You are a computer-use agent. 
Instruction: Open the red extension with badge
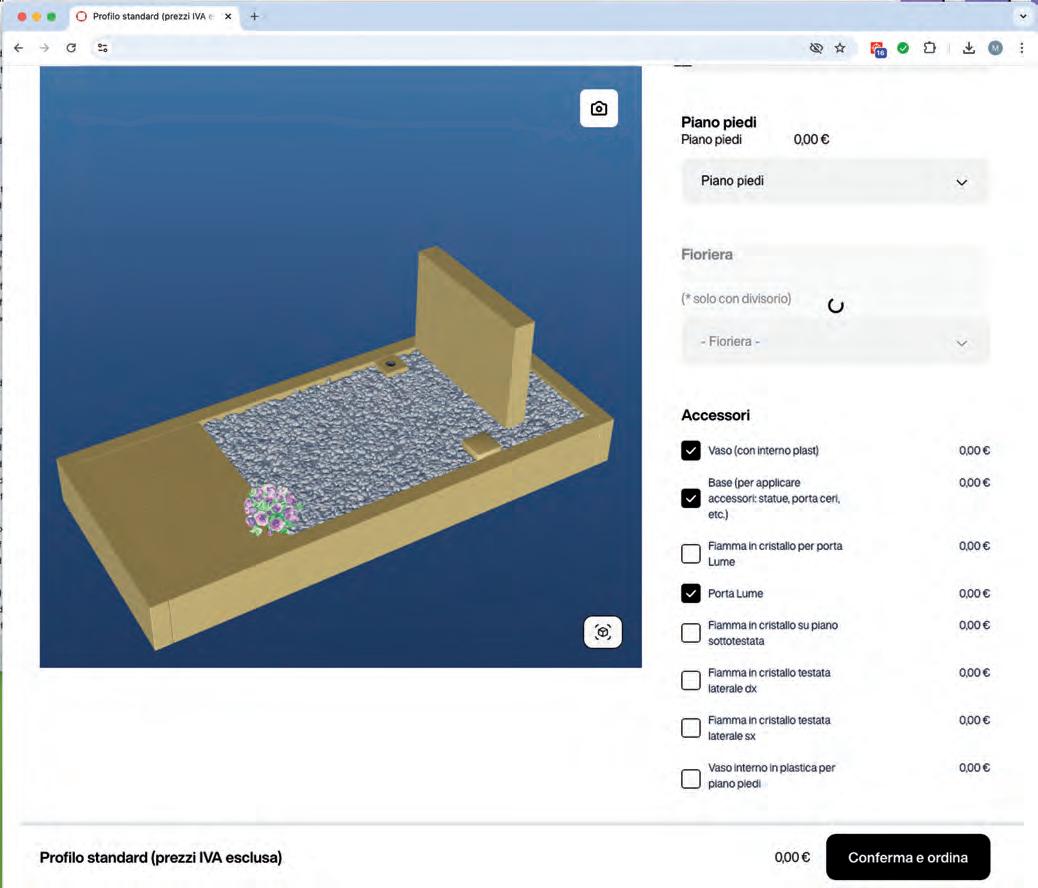pos(878,48)
